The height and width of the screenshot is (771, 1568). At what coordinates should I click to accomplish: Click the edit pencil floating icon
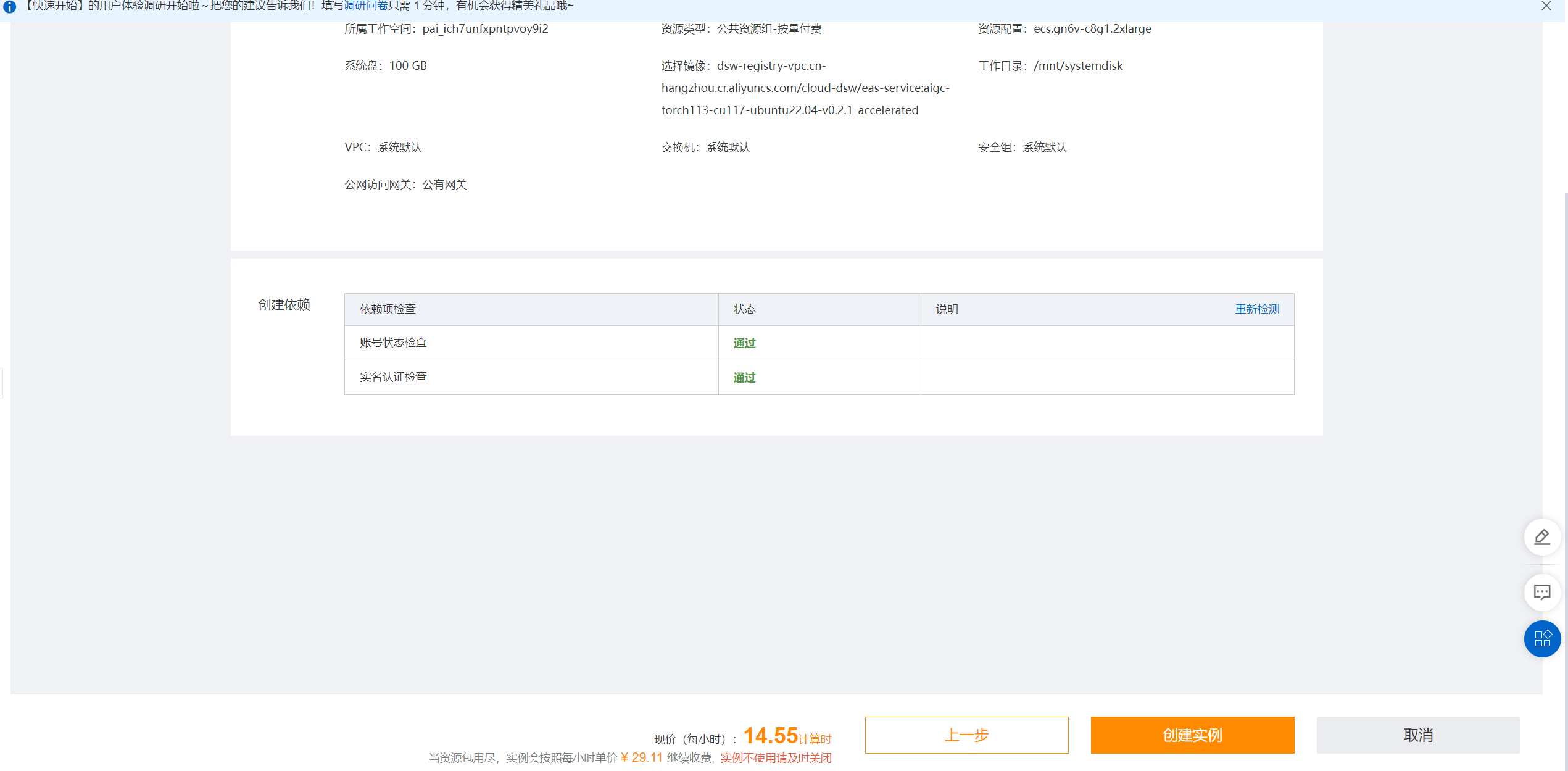(1542, 537)
